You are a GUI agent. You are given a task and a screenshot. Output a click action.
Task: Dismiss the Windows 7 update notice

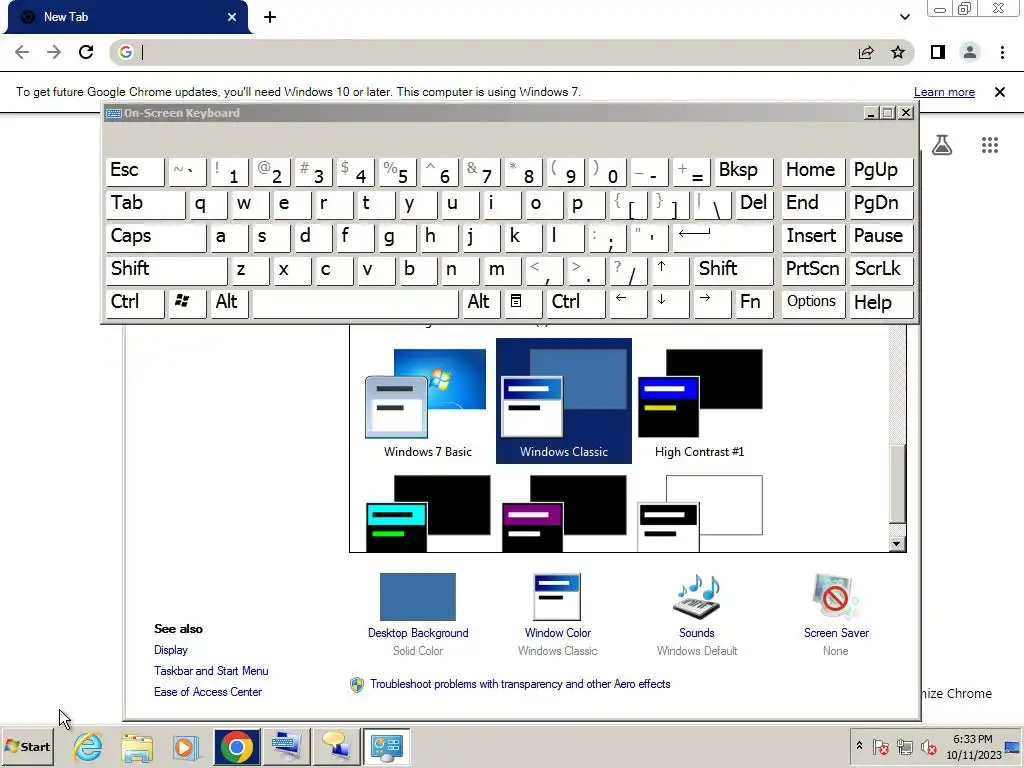[x=1000, y=92]
